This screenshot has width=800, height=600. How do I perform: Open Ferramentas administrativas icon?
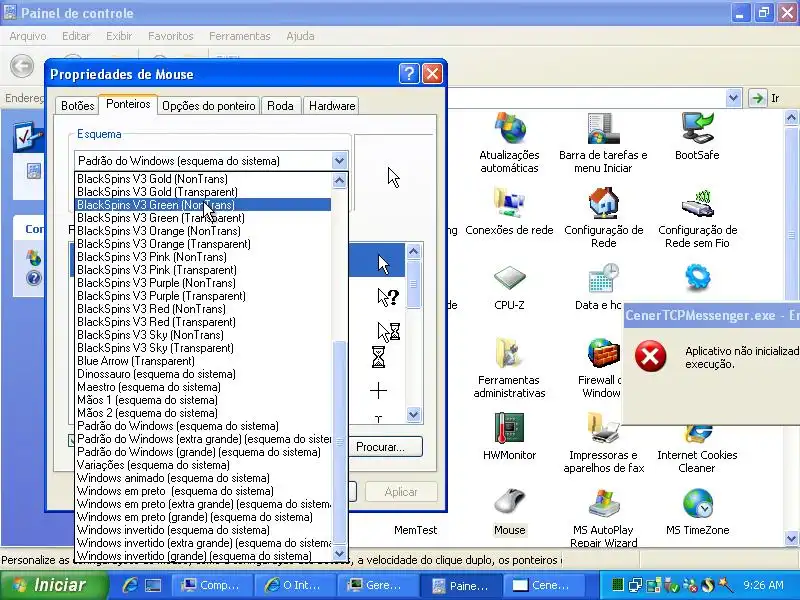pyautogui.click(x=509, y=353)
